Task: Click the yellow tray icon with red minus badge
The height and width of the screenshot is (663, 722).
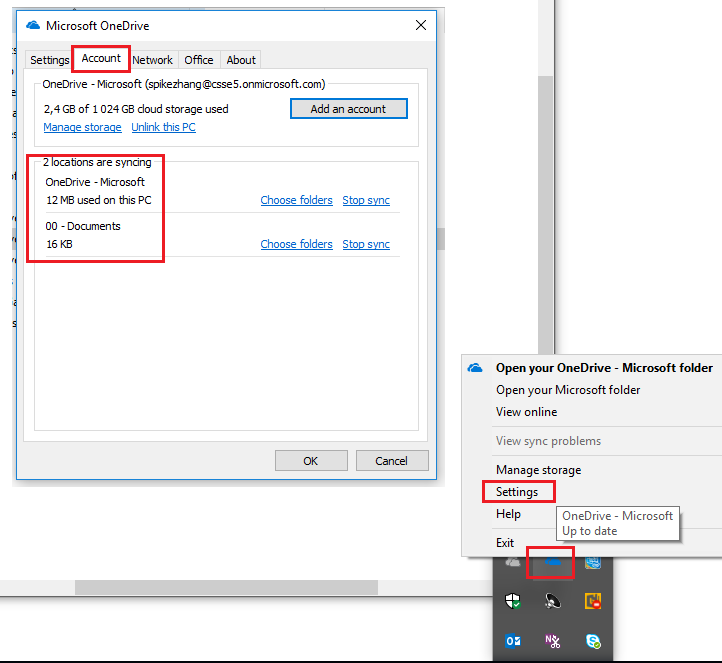Action: pyautogui.click(x=593, y=601)
